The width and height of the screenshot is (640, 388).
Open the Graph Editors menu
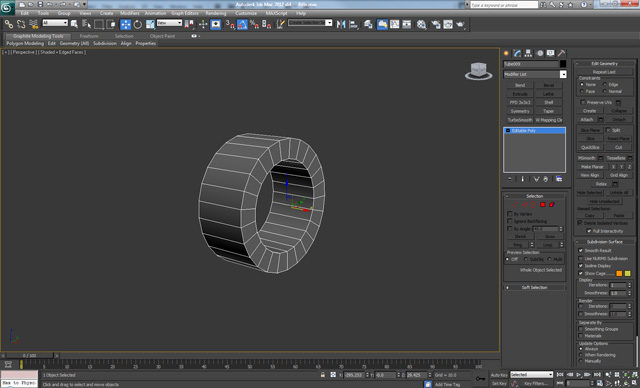[185, 13]
